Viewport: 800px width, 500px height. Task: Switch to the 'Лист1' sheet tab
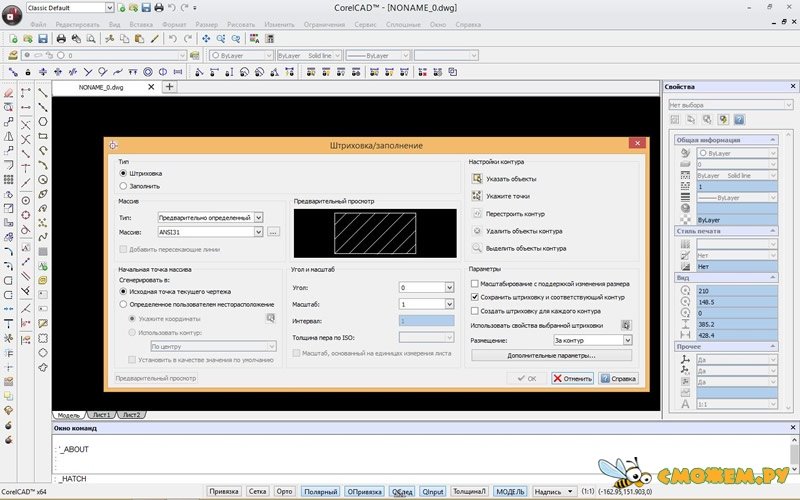pos(101,414)
